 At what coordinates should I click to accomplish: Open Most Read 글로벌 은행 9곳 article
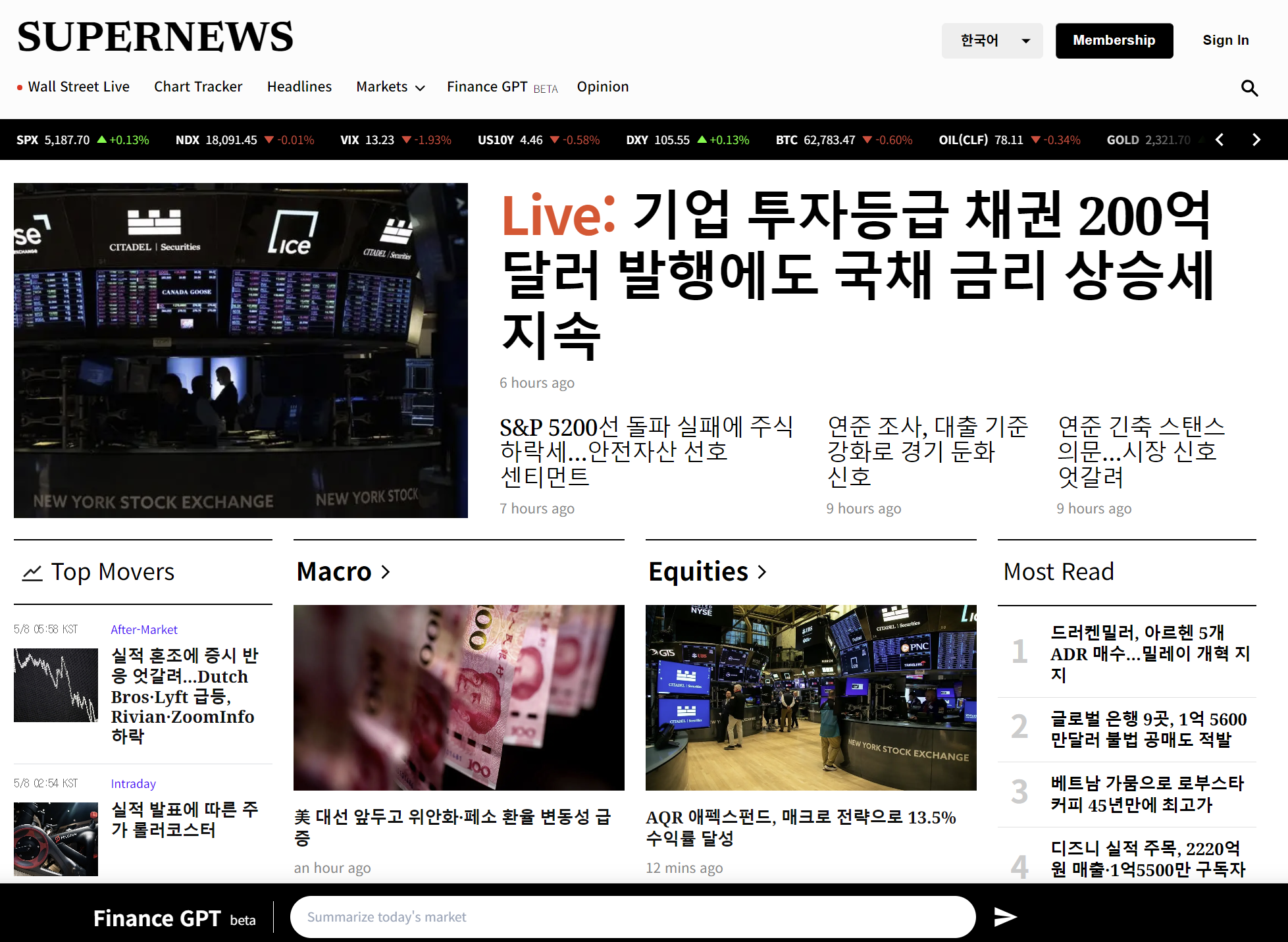coord(1148,729)
